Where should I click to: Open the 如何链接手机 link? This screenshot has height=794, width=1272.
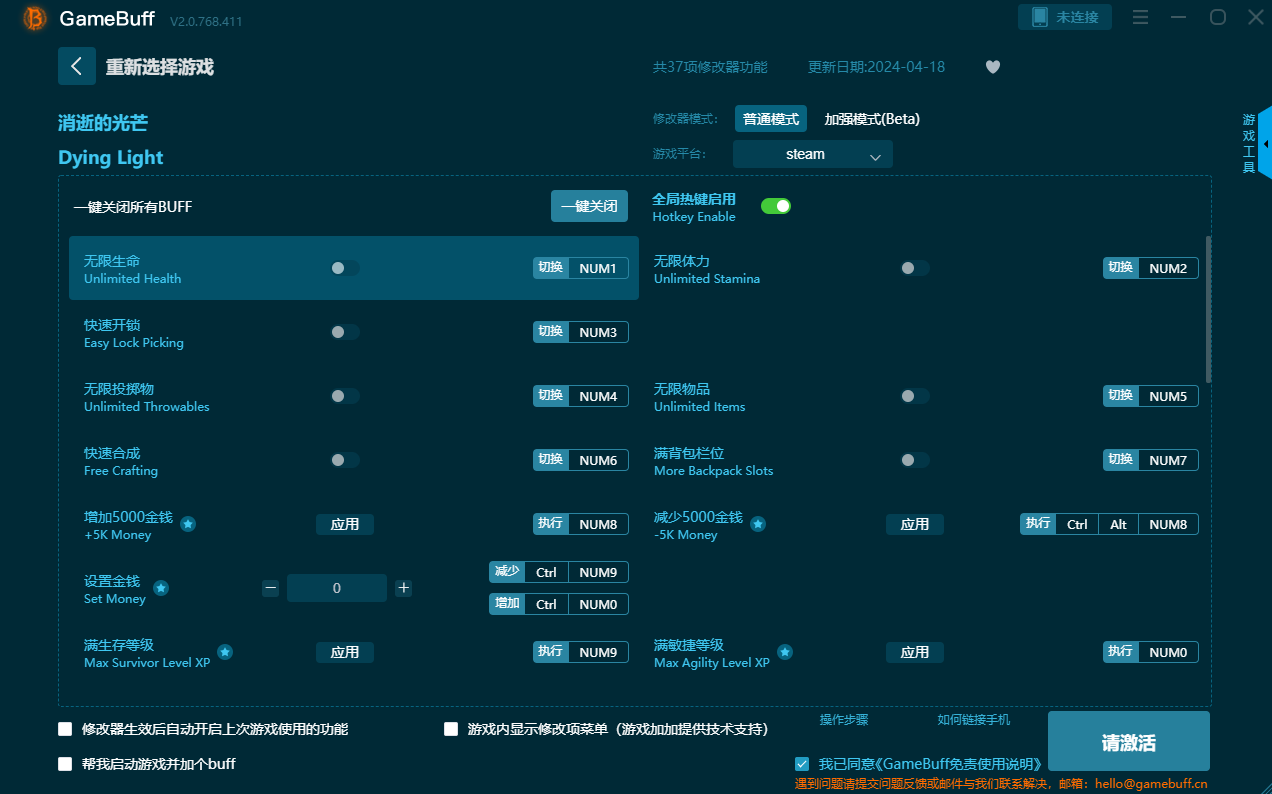pyautogui.click(x=974, y=720)
